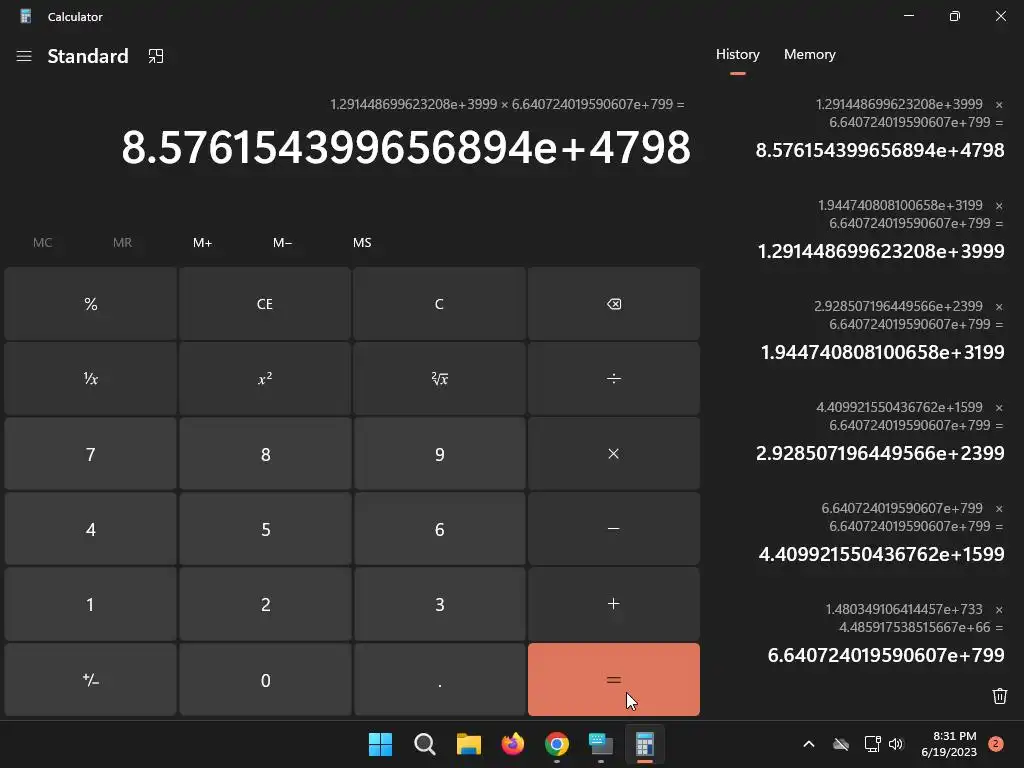
Task: Open File Explorer from taskbar
Action: [x=468, y=744]
